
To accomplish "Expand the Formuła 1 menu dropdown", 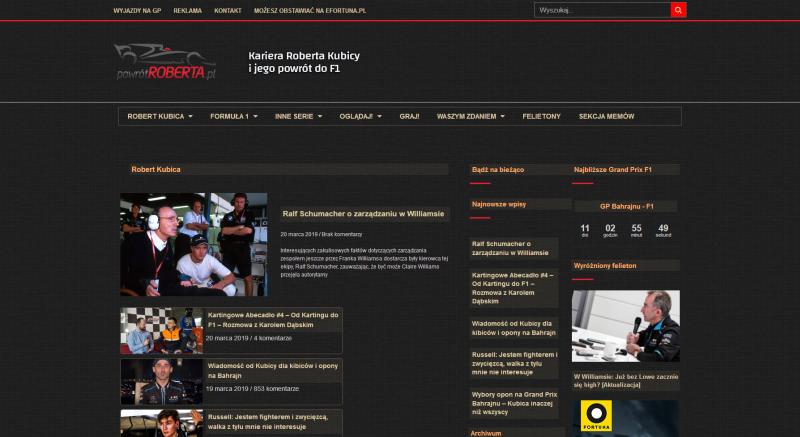I will [234, 116].
